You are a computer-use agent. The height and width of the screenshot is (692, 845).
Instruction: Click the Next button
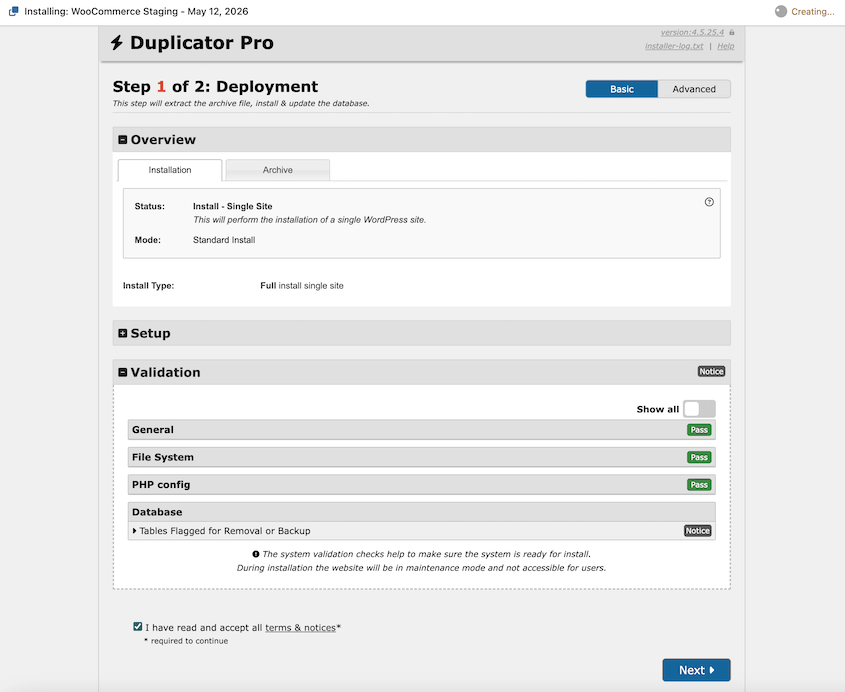click(x=696, y=670)
